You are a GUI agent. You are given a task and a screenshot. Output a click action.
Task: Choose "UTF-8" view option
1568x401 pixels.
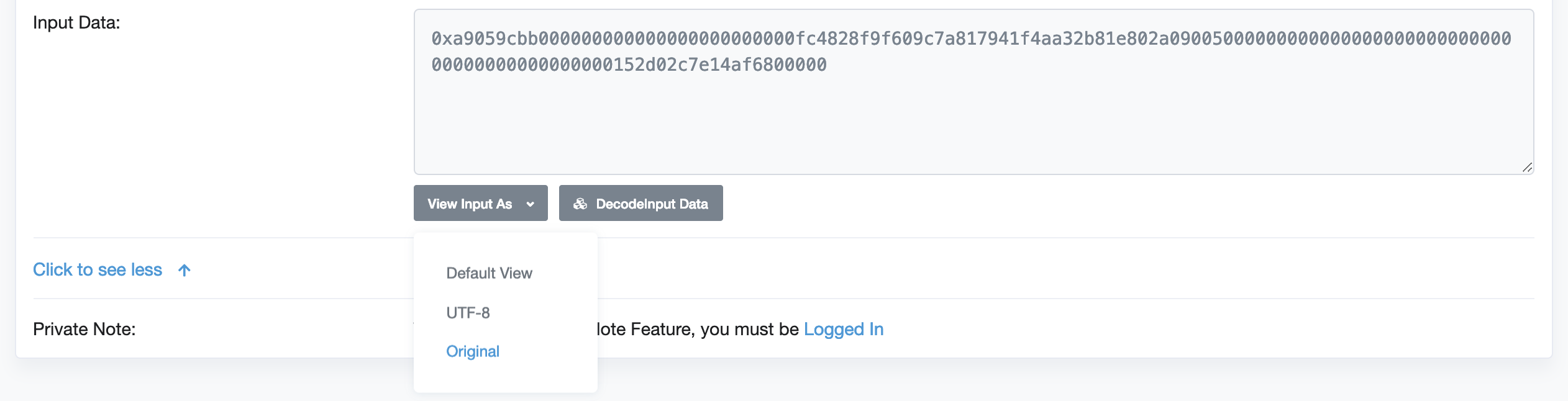(x=468, y=312)
